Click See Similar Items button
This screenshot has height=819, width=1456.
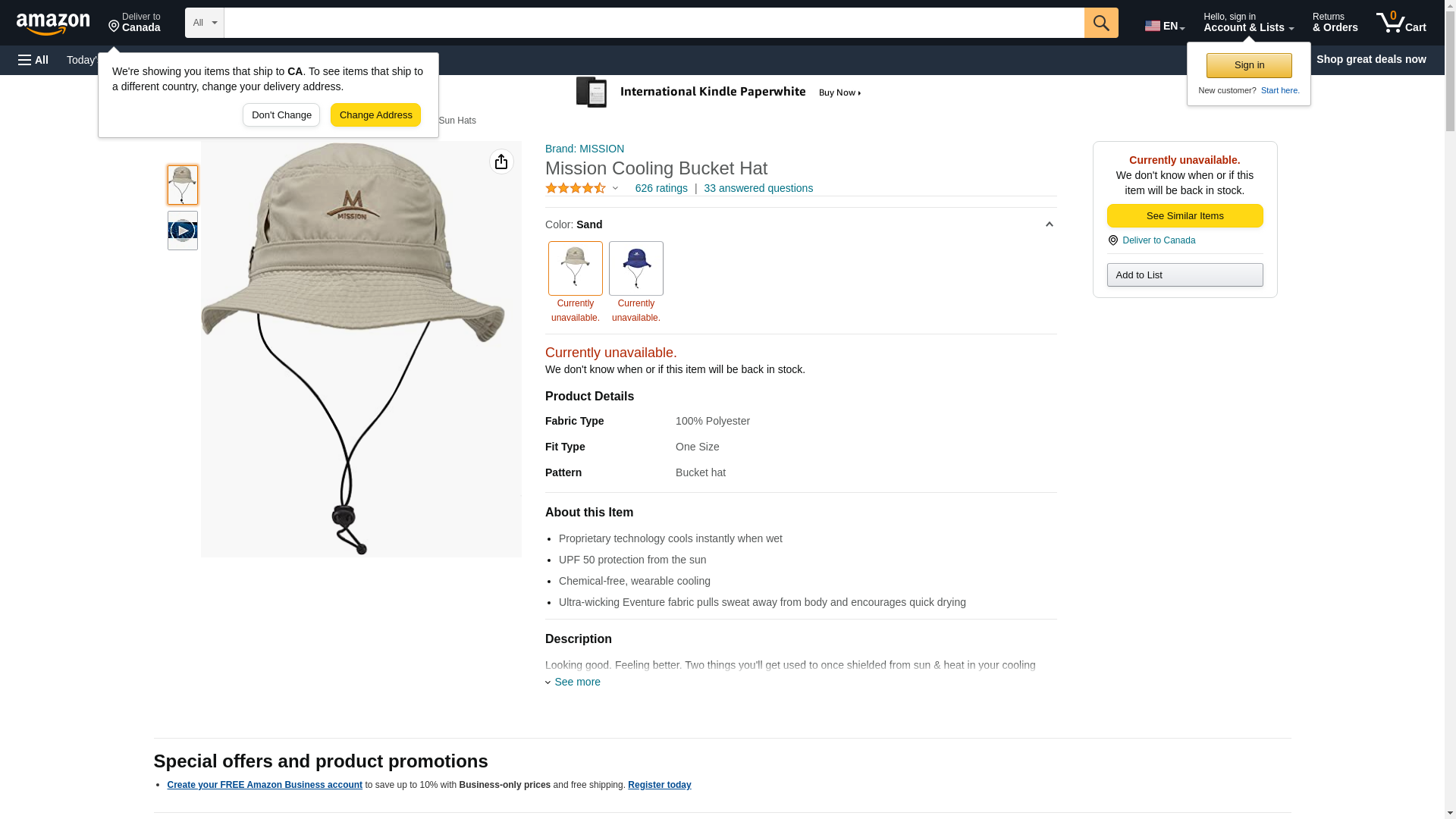(1184, 216)
